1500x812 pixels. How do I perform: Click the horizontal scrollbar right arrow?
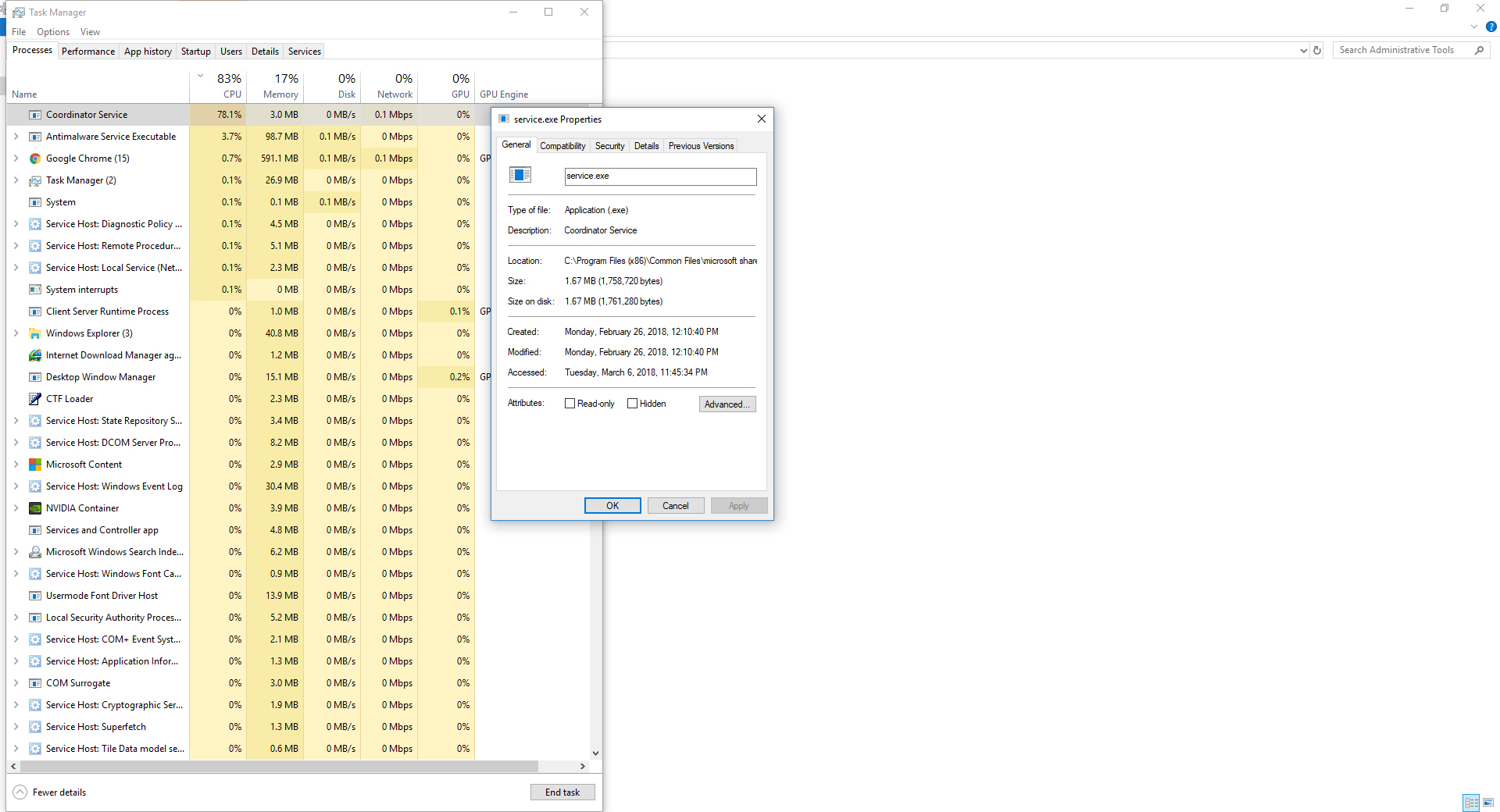(x=582, y=767)
